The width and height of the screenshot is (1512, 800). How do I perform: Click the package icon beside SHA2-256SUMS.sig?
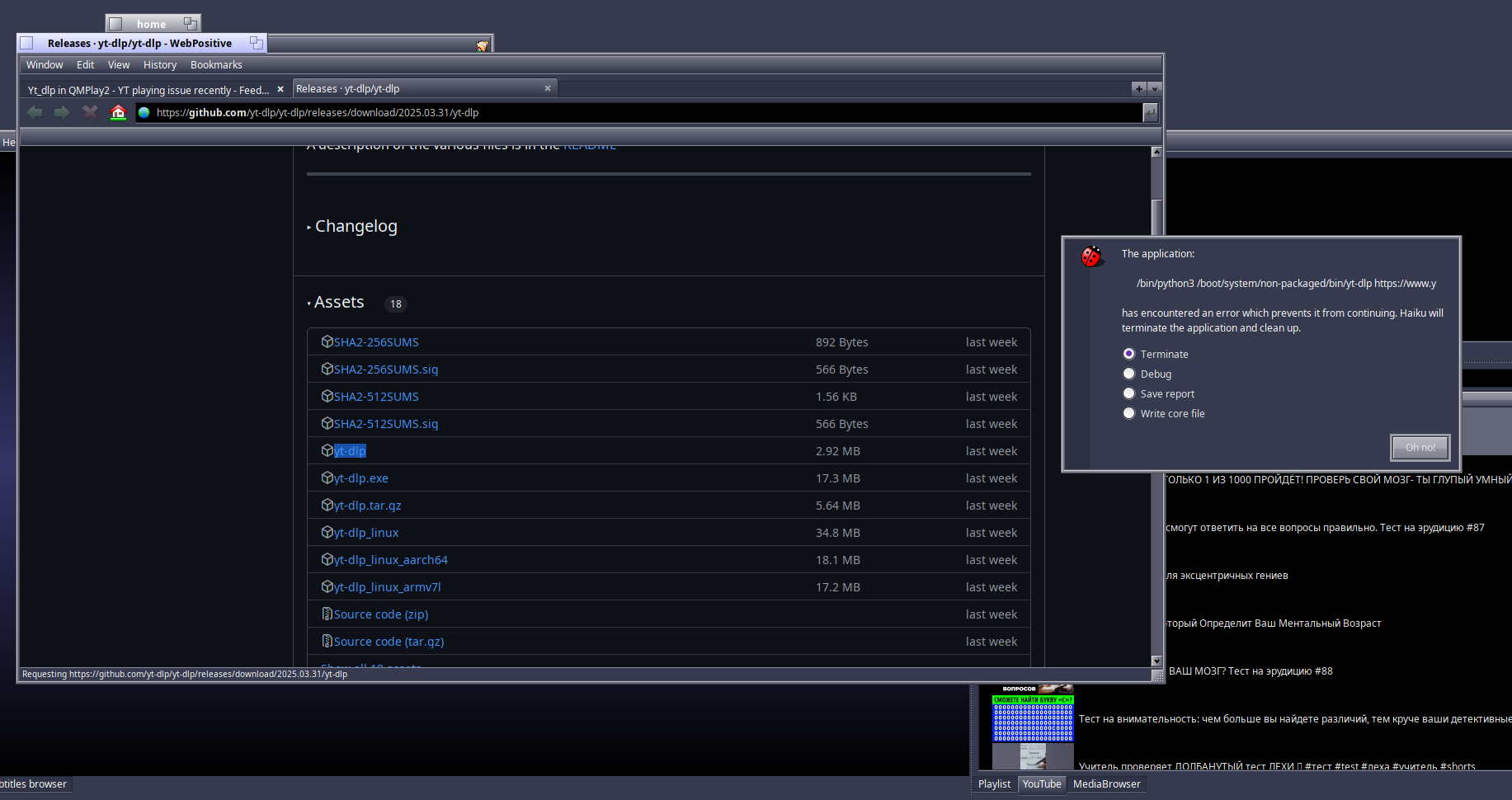[327, 369]
